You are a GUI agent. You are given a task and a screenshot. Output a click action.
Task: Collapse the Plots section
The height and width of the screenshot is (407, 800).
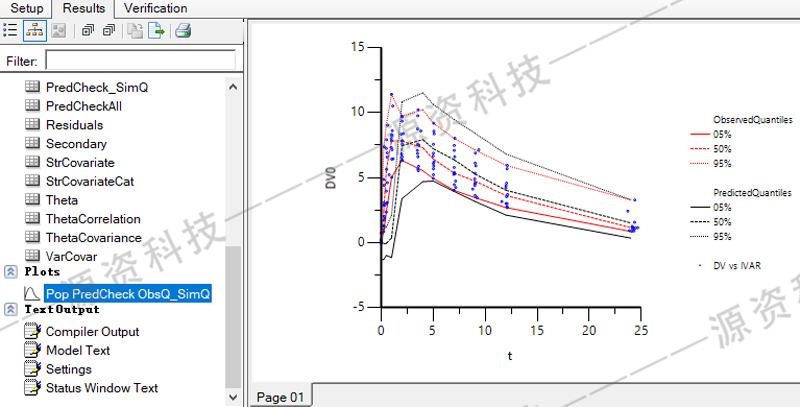[10, 272]
